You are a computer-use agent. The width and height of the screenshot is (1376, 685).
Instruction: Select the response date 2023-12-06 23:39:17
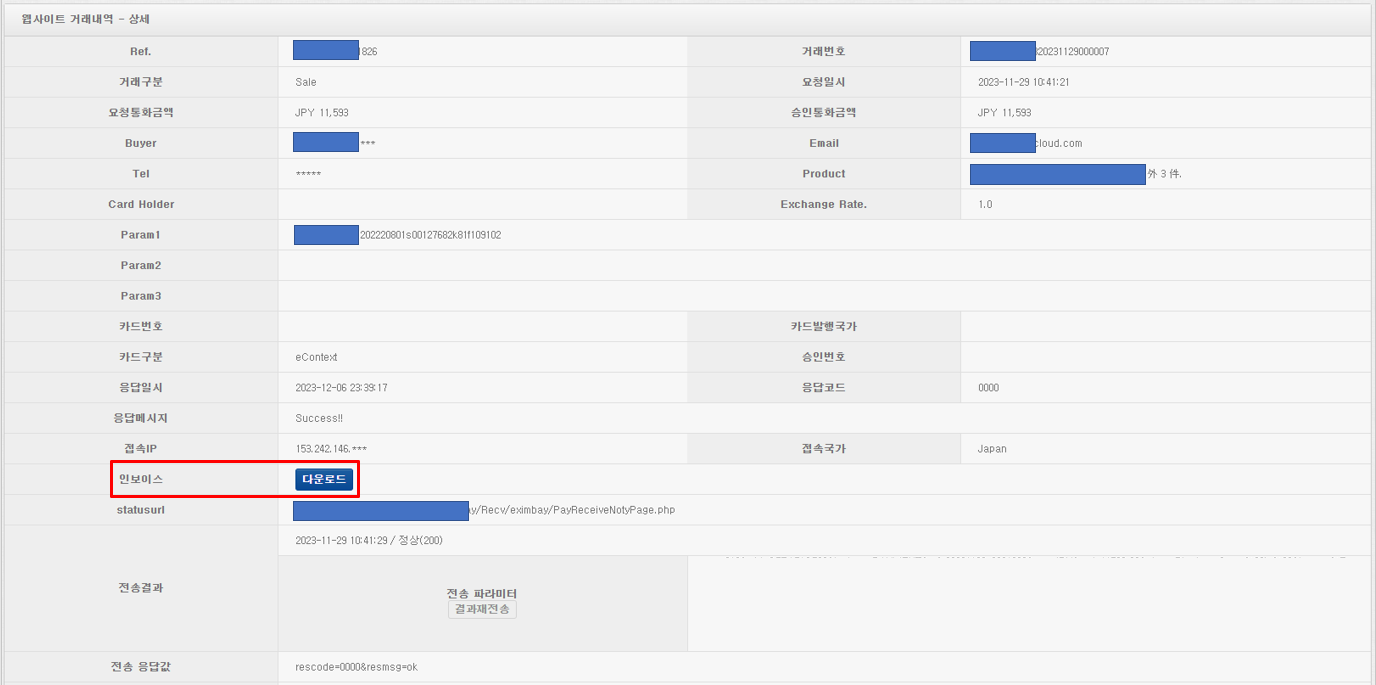click(341, 388)
